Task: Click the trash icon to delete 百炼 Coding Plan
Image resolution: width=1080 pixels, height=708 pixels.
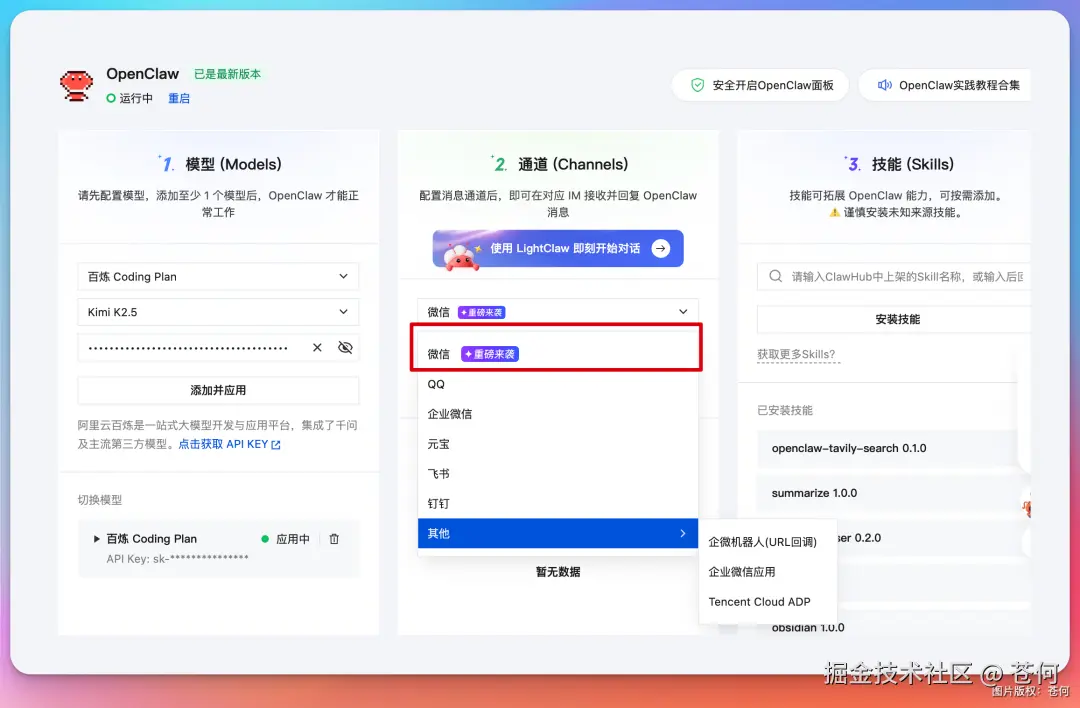Action: pos(335,538)
